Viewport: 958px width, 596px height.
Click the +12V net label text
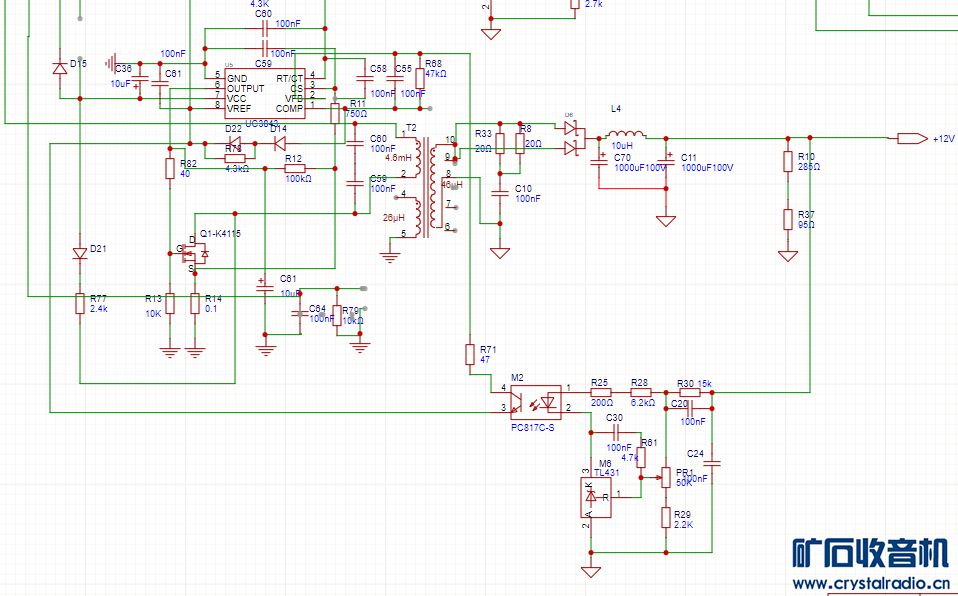point(943,139)
